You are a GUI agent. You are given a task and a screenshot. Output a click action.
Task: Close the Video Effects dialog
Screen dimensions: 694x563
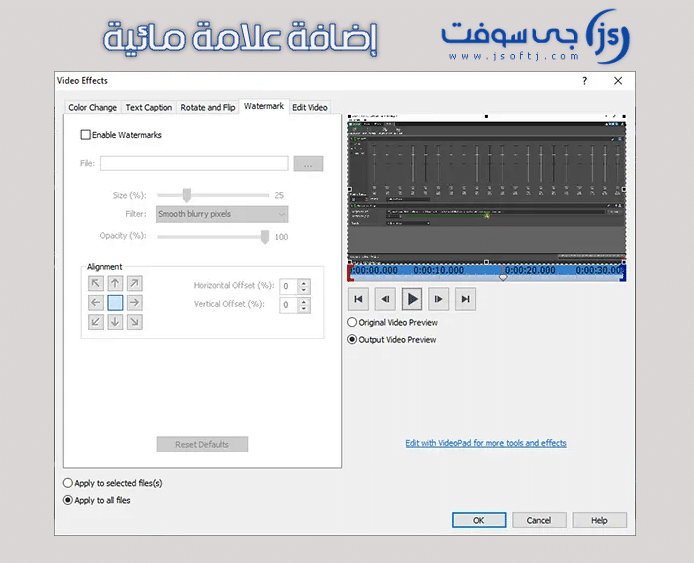pyautogui.click(x=618, y=81)
